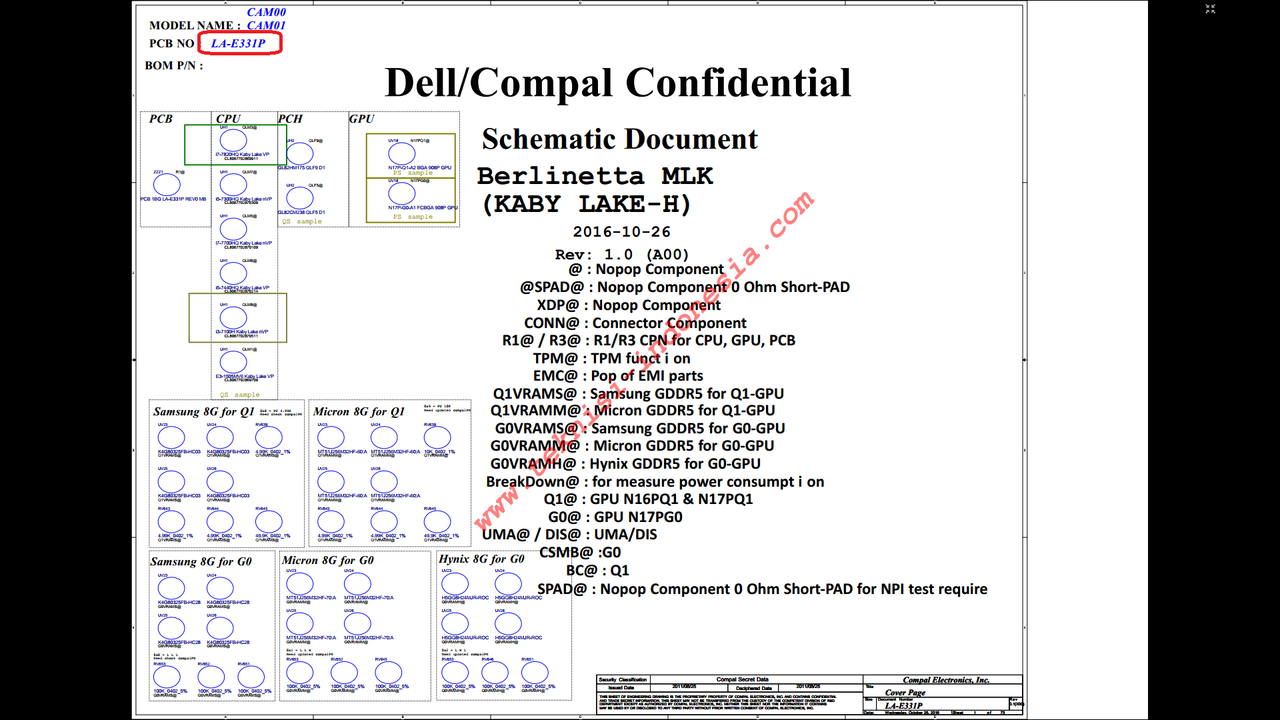Select 'R1@ / R3@' CPN legend line
Viewport: 1280px width, 720px height.
coord(648,340)
